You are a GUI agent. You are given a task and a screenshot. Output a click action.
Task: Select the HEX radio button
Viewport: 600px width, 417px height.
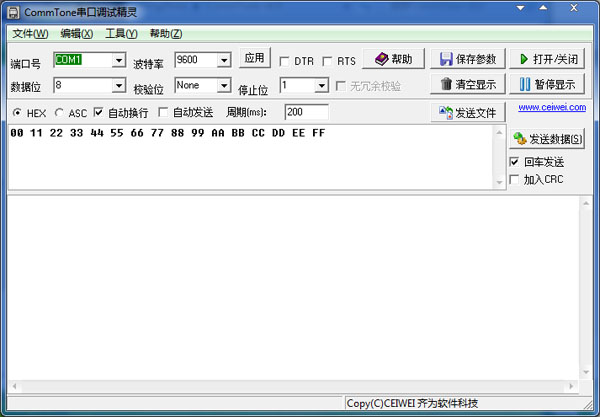(x=17, y=113)
